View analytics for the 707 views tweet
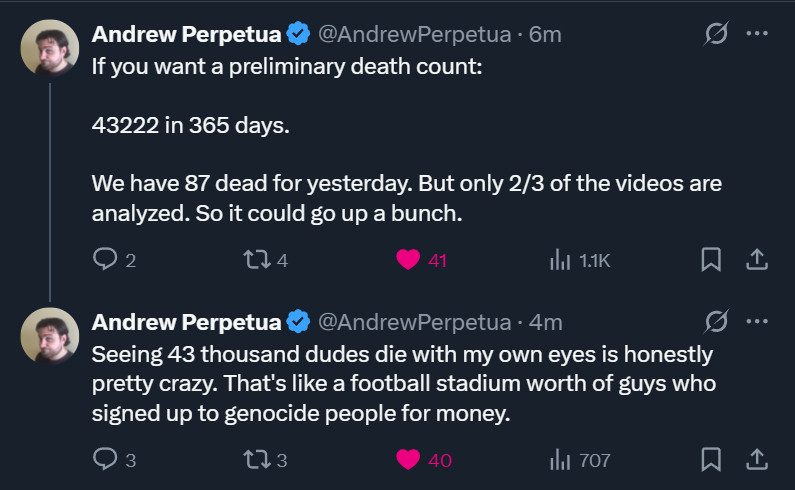The width and height of the screenshot is (795, 490). click(x=560, y=460)
